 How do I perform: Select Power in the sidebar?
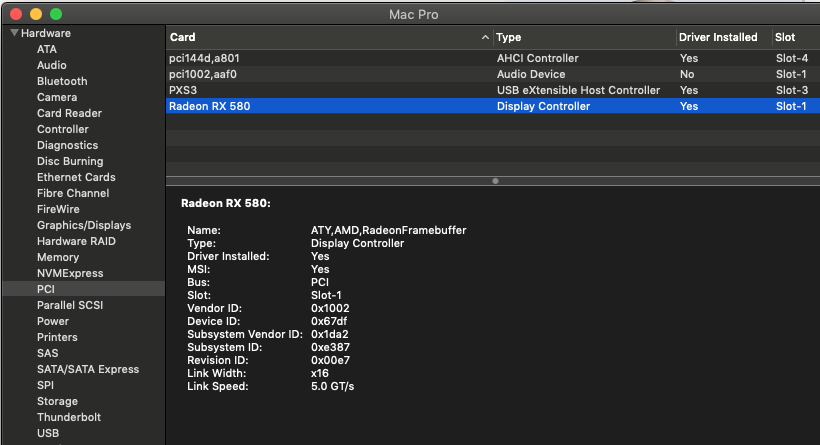tap(52, 321)
